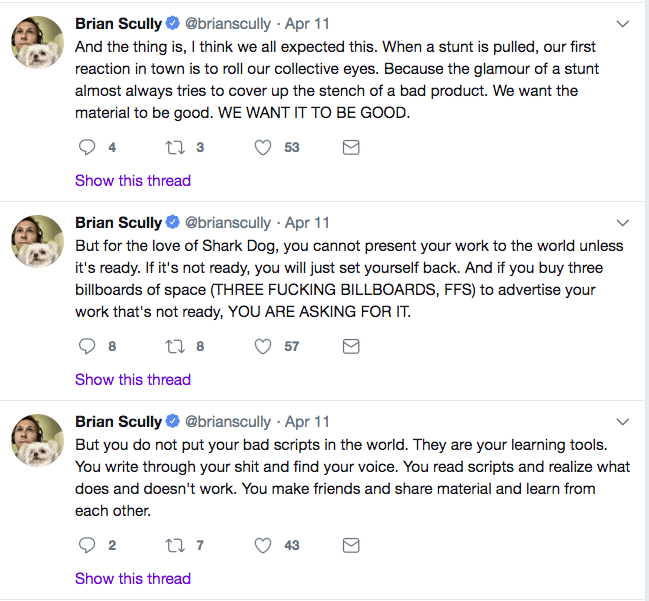Show this thread under the bad scripts tweet
Screen dimensions: 649x601
133,579
